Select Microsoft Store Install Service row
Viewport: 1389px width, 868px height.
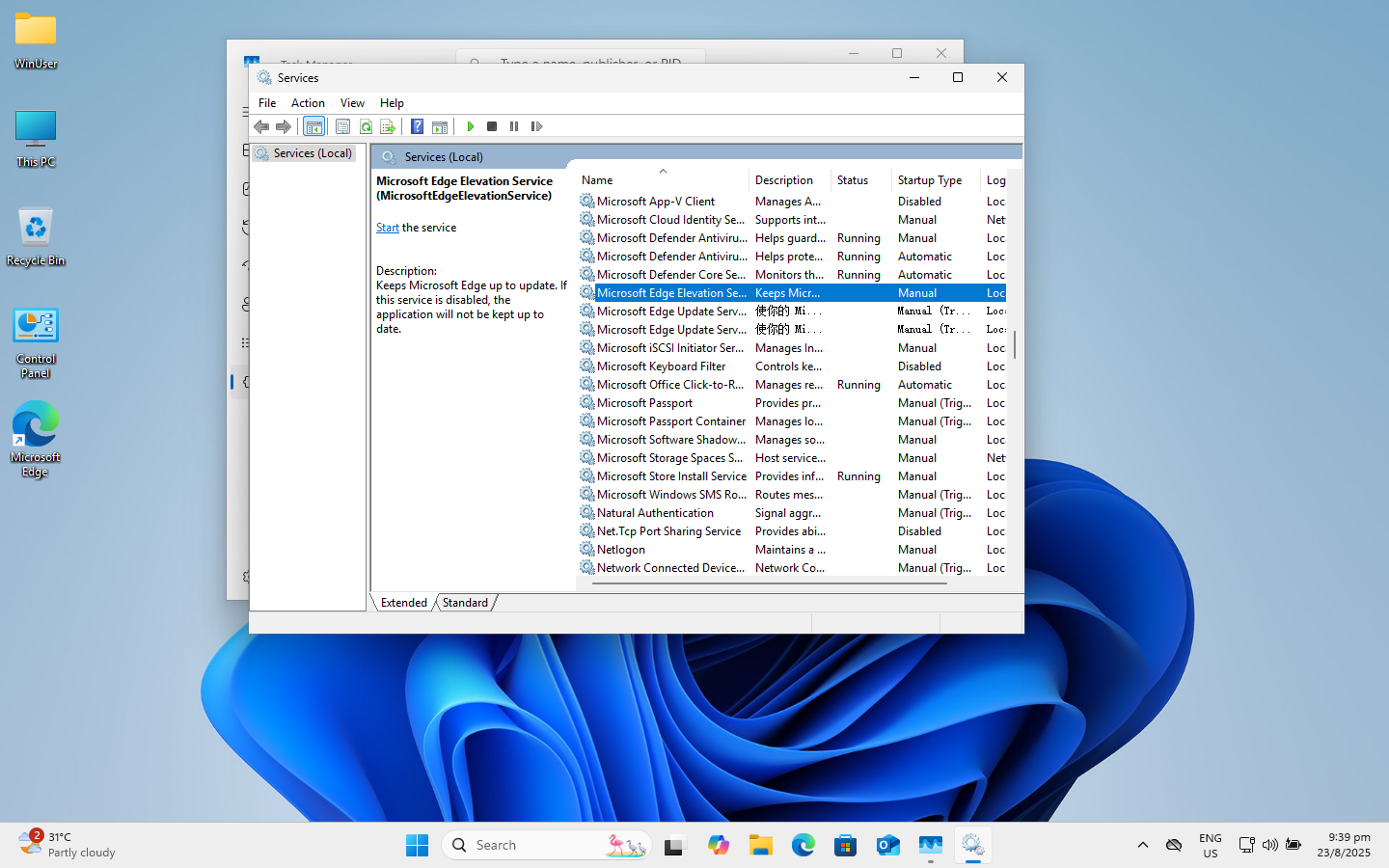[792, 476]
